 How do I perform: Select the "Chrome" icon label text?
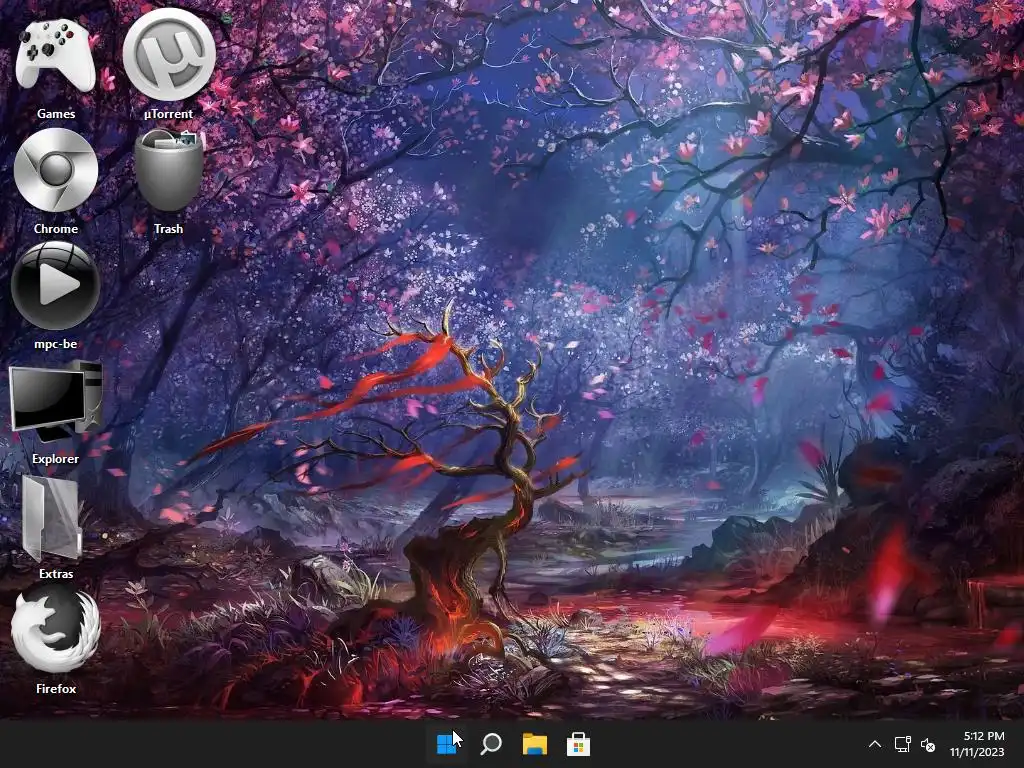[56, 229]
